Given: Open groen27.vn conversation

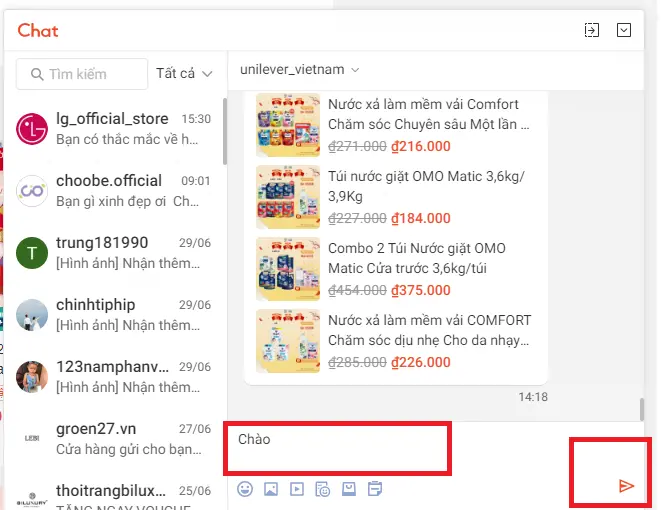Looking at the screenshot, I should click(114, 439).
